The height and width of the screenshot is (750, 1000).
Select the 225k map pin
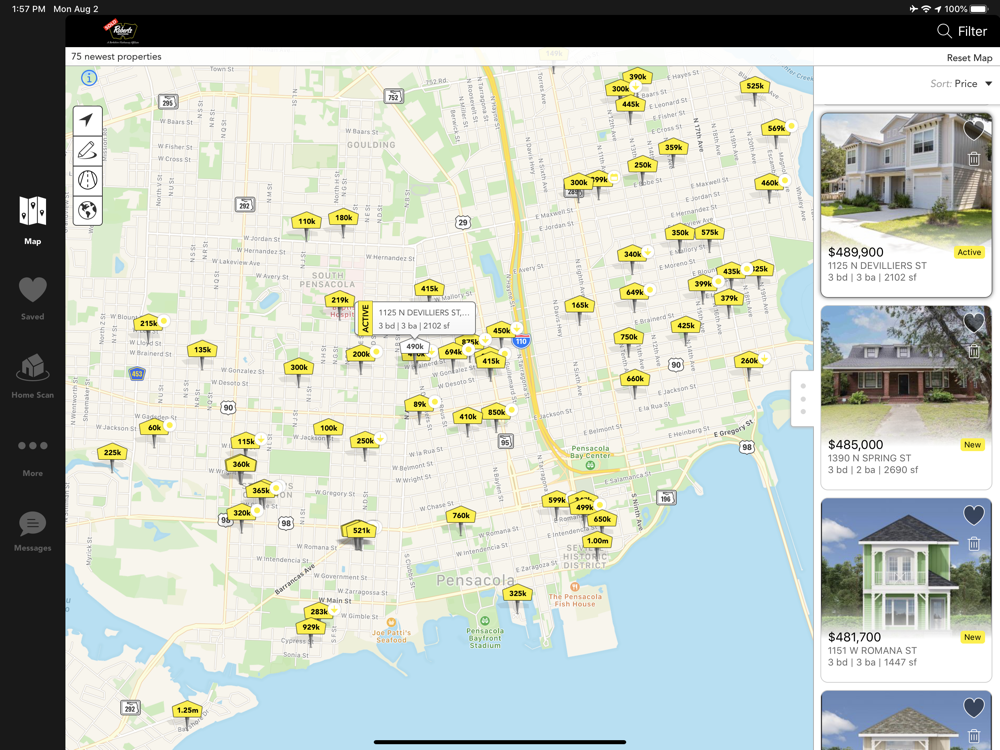[x=112, y=452]
